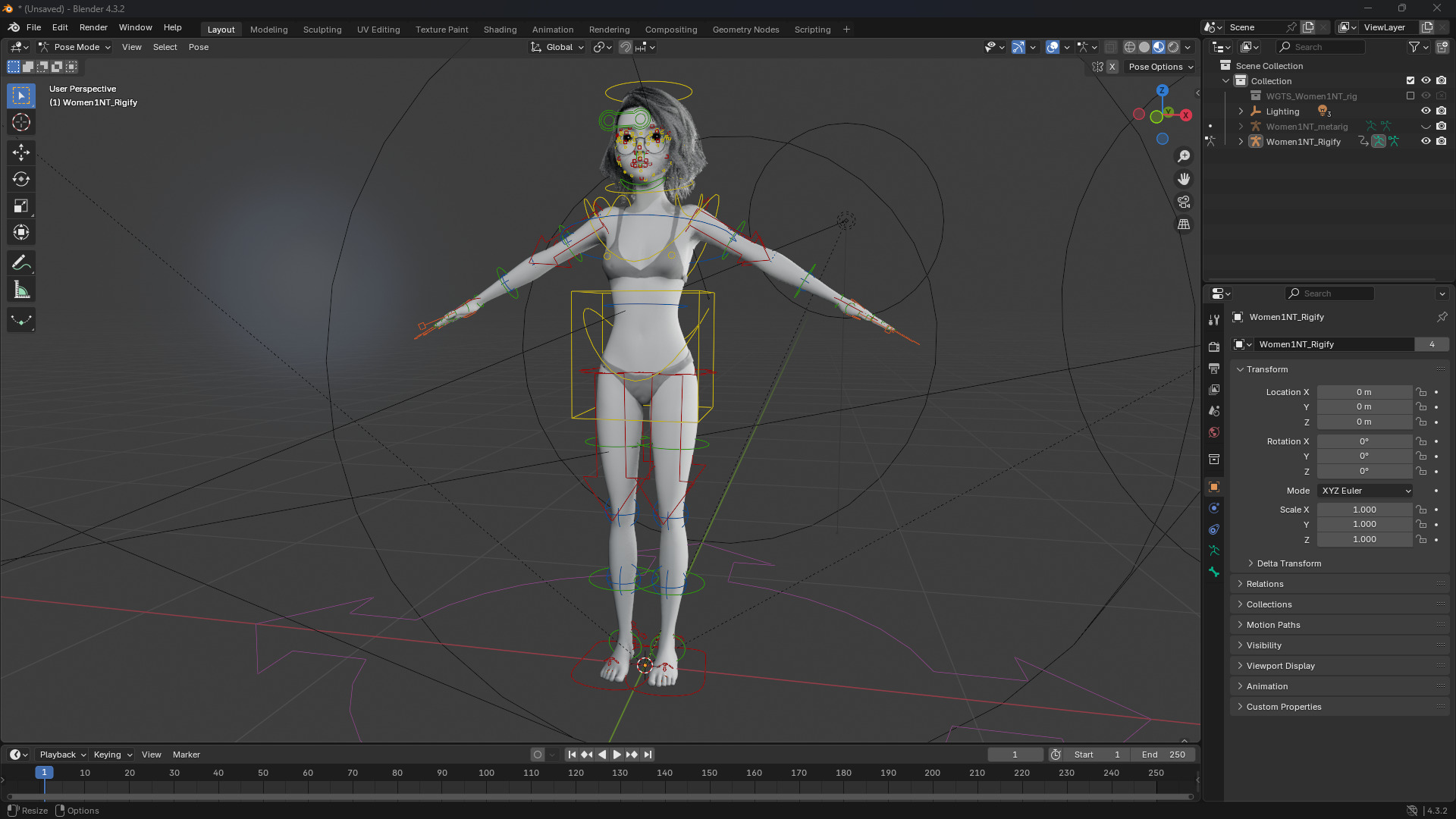Open the Pose menu in viewport header
Image resolution: width=1456 pixels, height=819 pixels.
[x=199, y=47]
